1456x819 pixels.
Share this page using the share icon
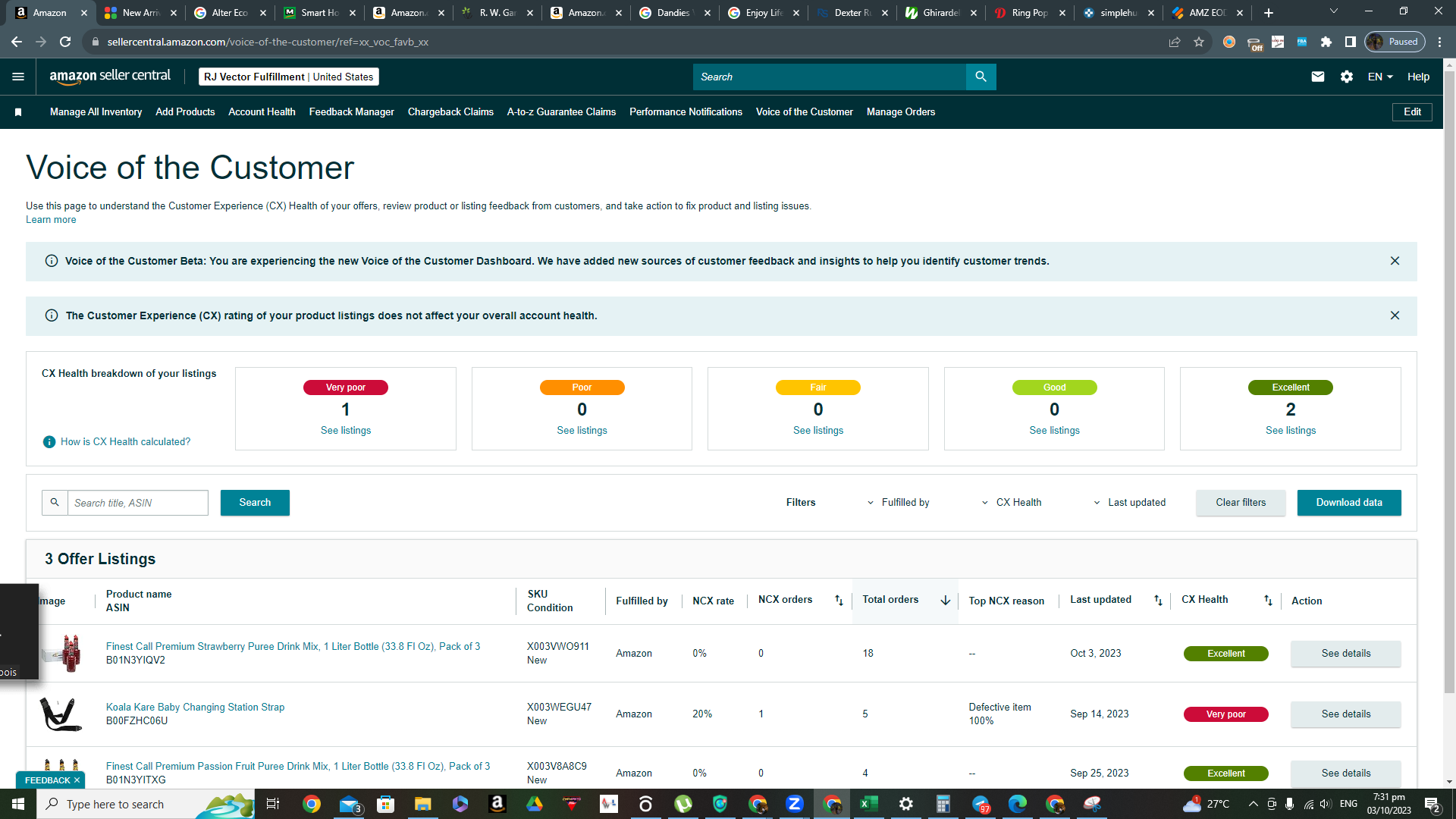click(x=1175, y=42)
